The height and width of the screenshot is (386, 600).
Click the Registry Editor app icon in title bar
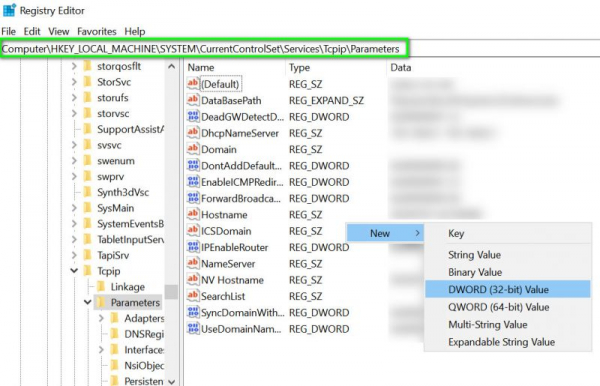click(9, 10)
